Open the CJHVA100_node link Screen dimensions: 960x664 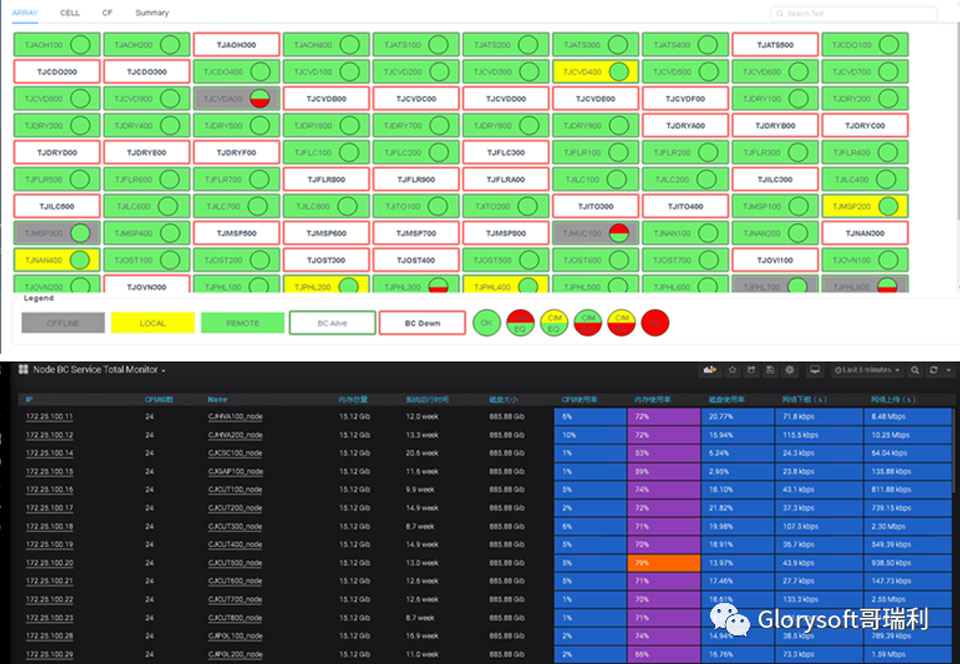(235, 416)
